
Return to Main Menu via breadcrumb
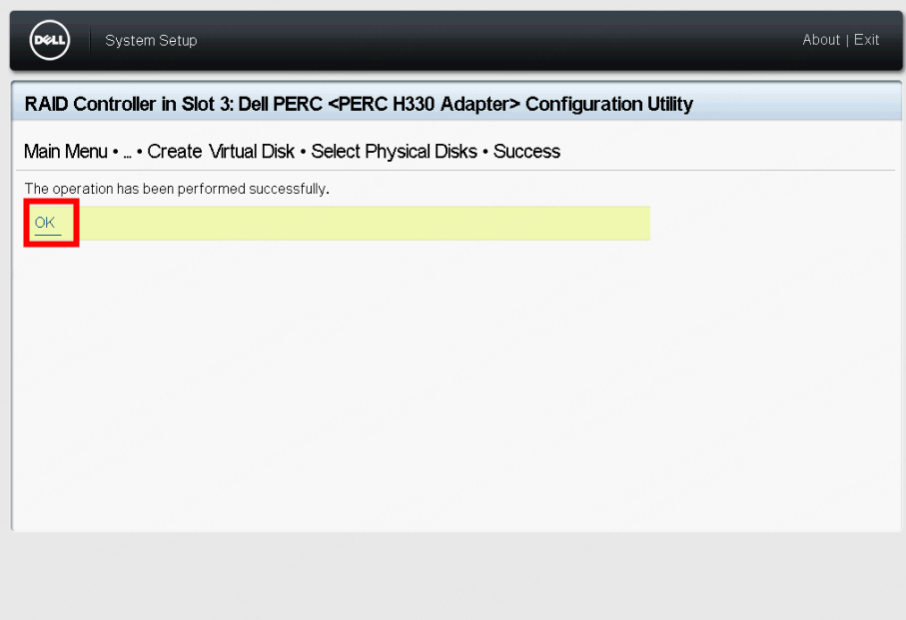(65, 152)
